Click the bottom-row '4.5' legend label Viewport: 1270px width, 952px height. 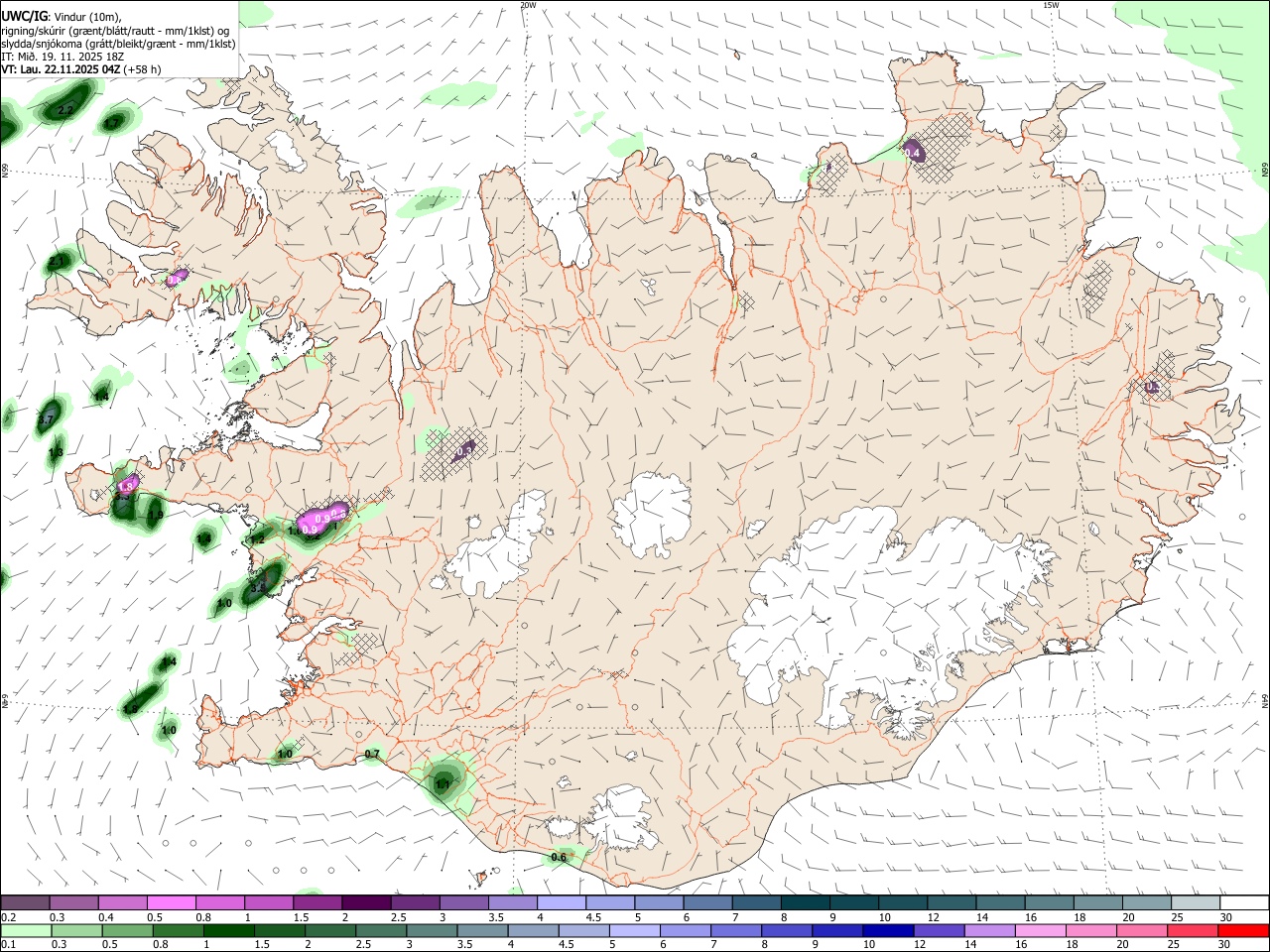(566, 945)
